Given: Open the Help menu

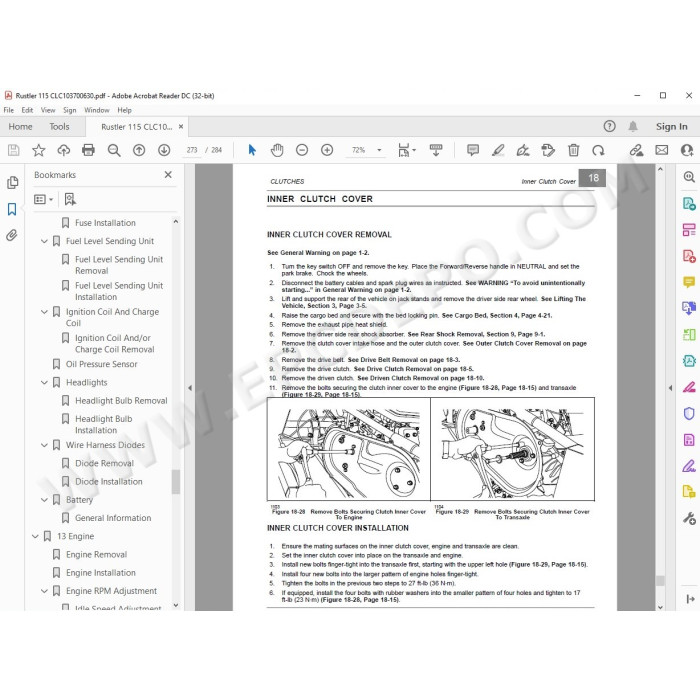Looking at the screenshot, I should (125, 110).
